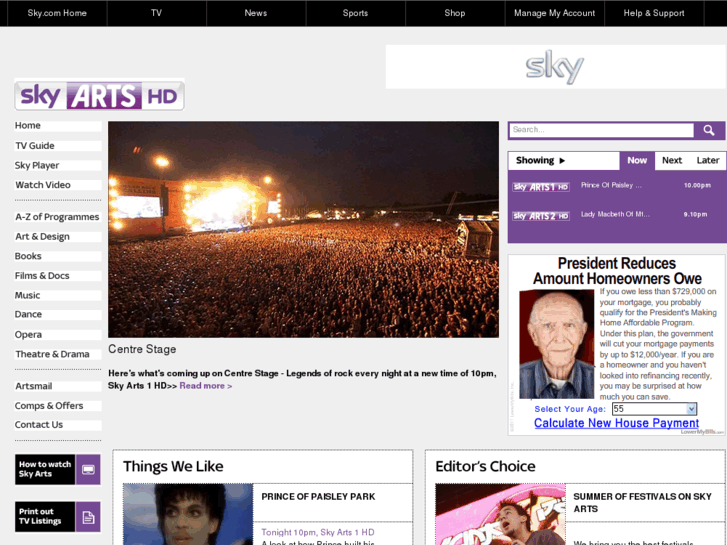Switch to the Next tab
The width and height of the screenshot is (727, 545).
pos(672,160)
